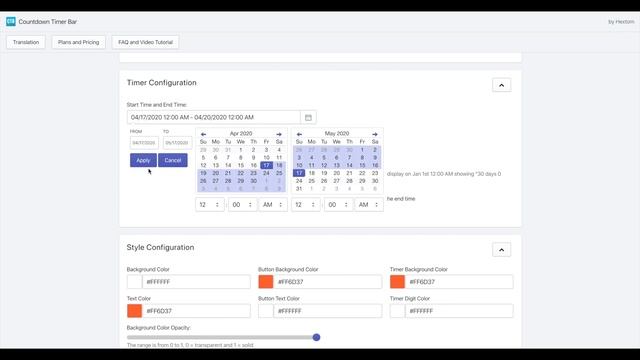Click the Button Text Color hex field
Screen dimensions: 640x360
328,311
